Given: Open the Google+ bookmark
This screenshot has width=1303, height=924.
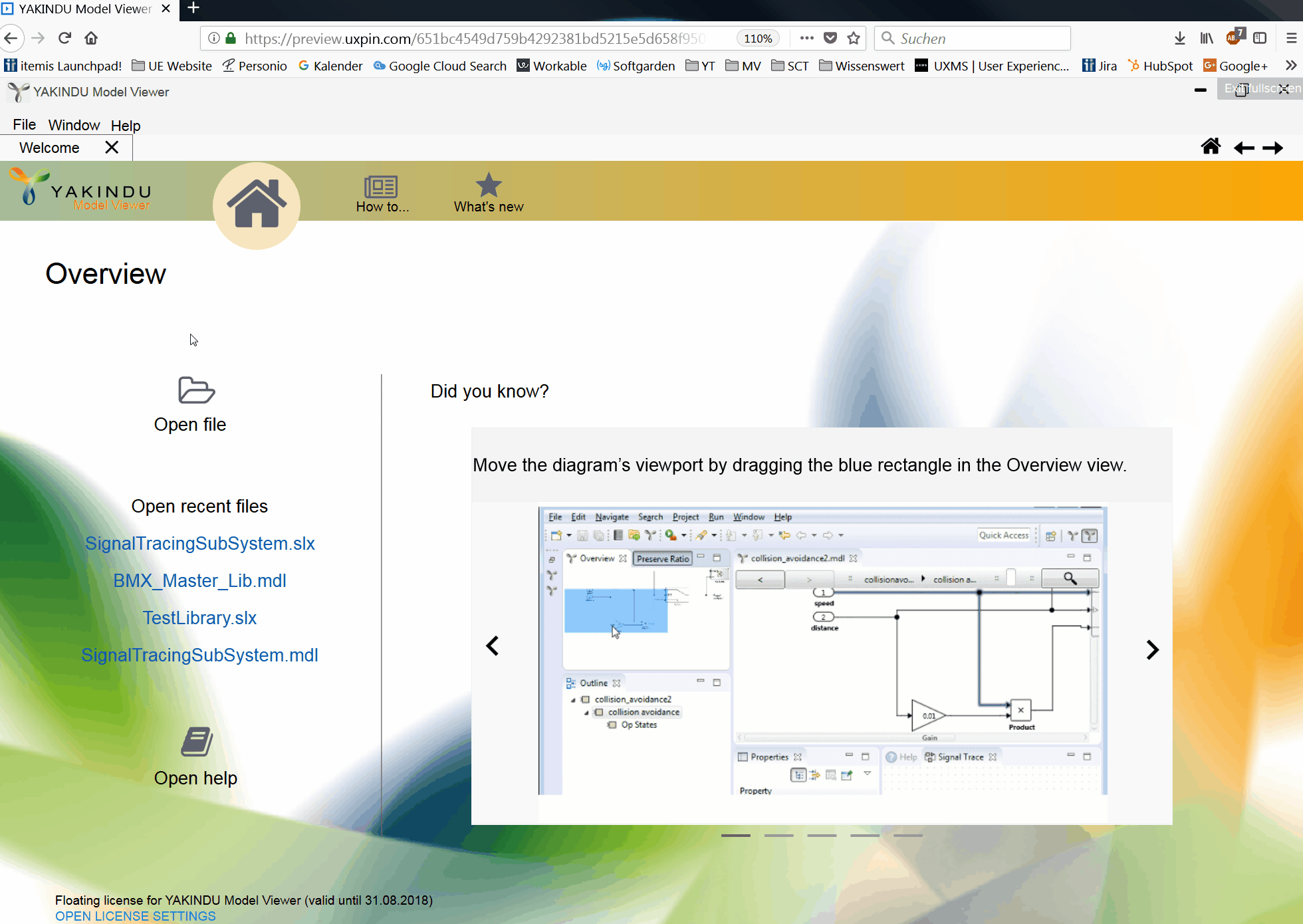Looking at the screenshot, I should (x=1236, y=66).
